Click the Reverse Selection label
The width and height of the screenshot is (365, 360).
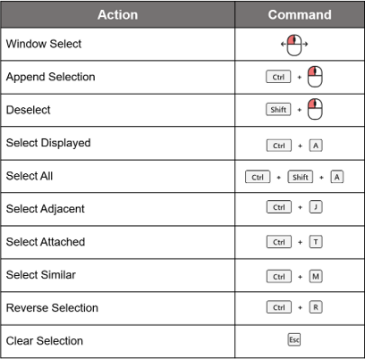[x=52, y=308]
